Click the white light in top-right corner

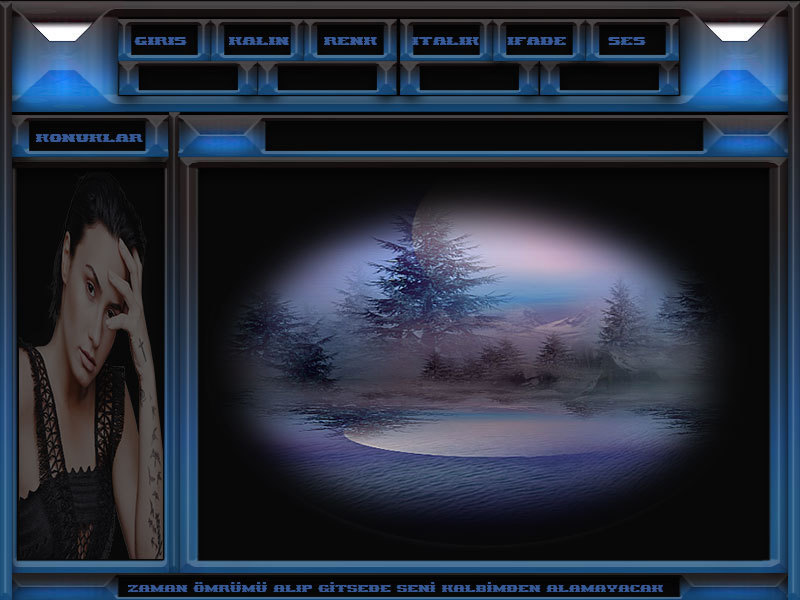tap(736, 32)
